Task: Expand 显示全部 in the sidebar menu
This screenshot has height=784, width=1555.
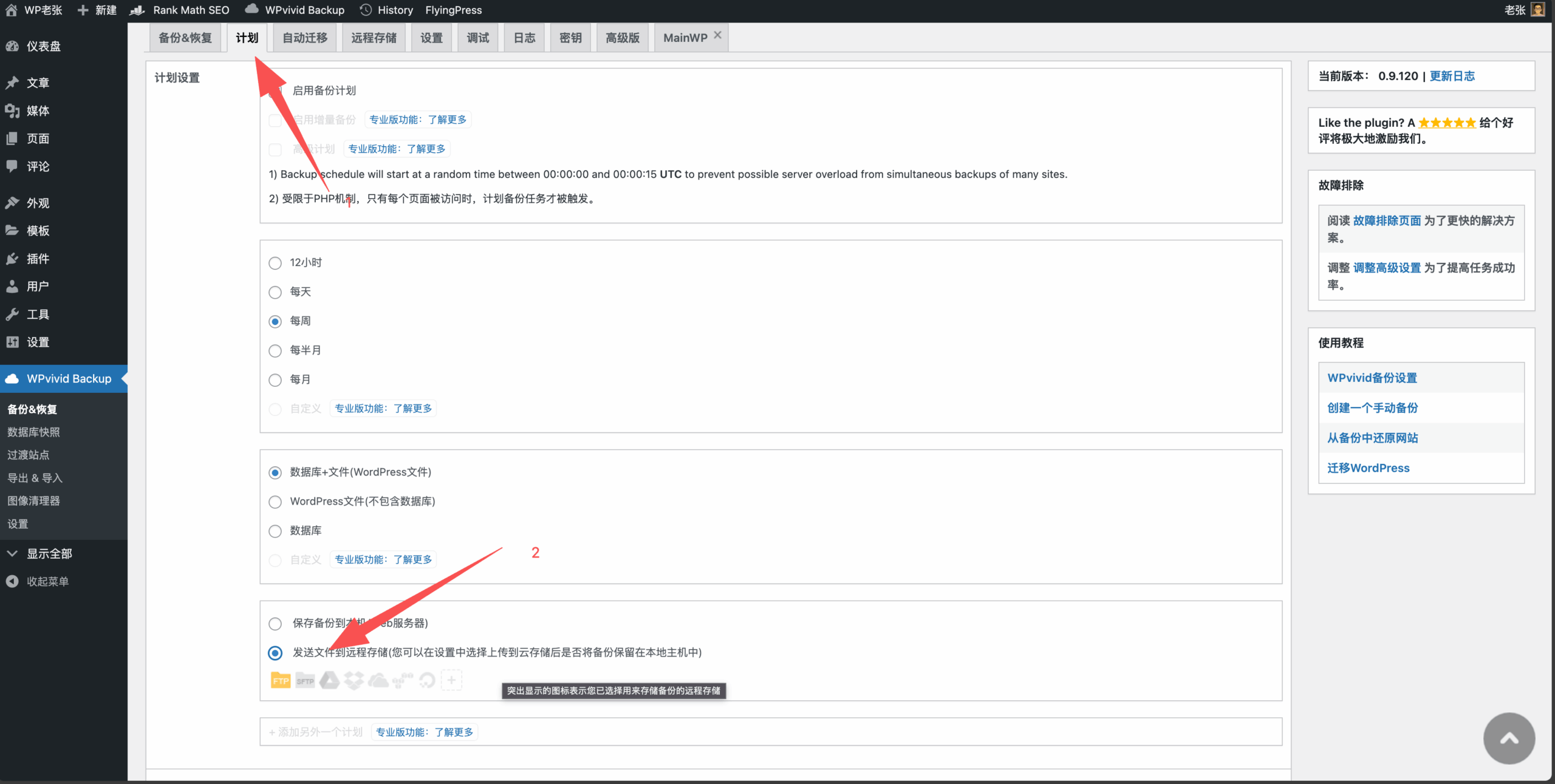Action: pos(49,554)
